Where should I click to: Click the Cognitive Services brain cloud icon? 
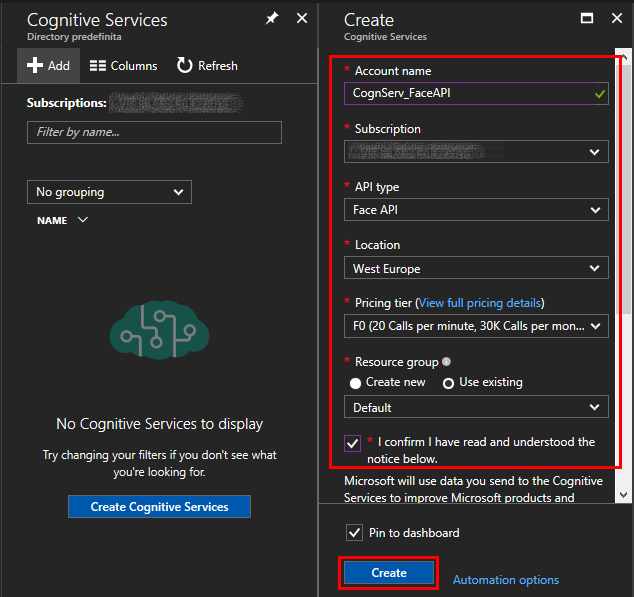coord(160,330)
